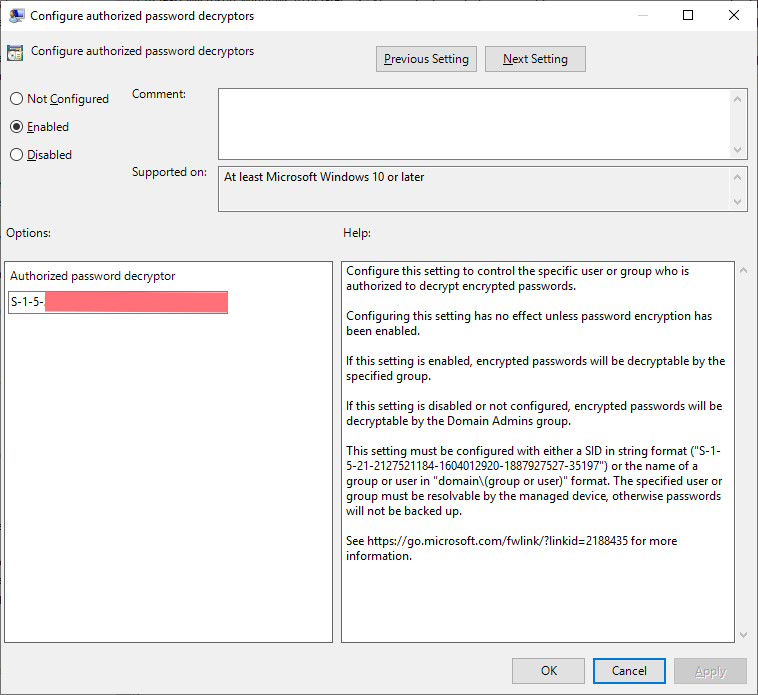Click inside the Comment text box
The image size is (758, 695).
(x=474, y=123)
